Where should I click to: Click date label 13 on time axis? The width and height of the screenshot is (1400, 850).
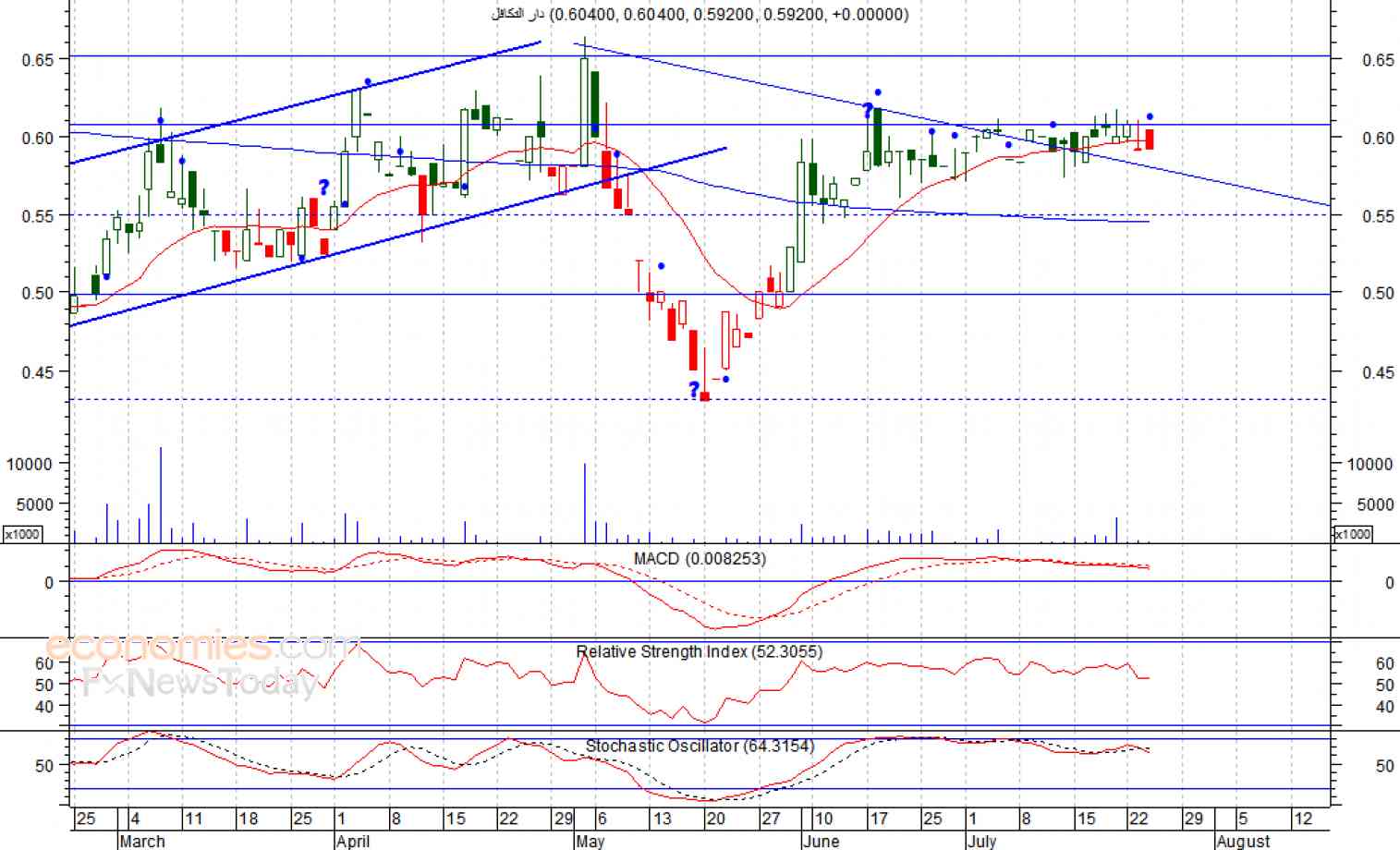tap(662, 819)
